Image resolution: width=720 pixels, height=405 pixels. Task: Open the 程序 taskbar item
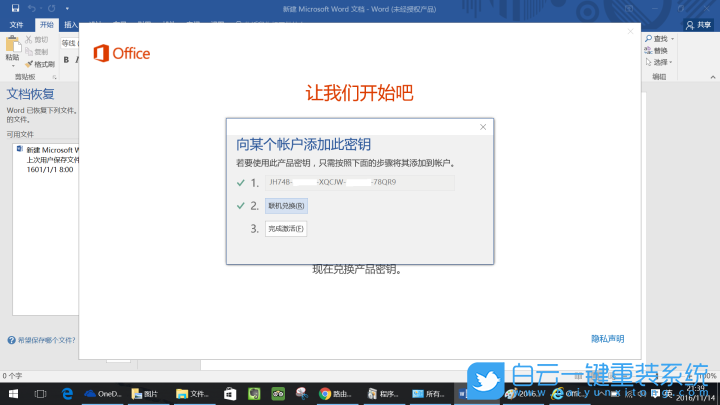383,394
